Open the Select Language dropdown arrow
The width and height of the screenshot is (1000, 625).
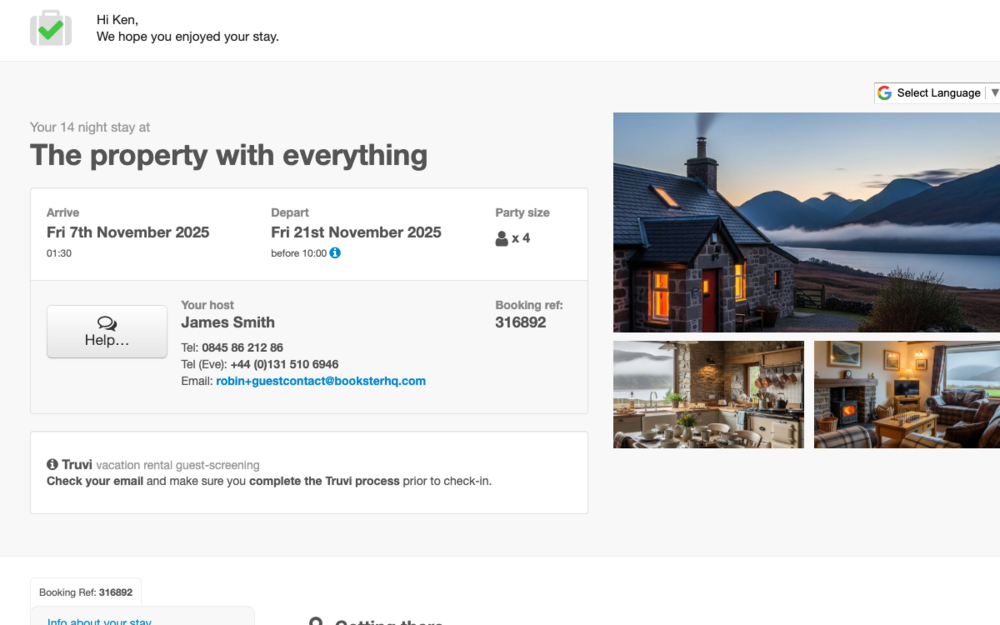[993, 93]
